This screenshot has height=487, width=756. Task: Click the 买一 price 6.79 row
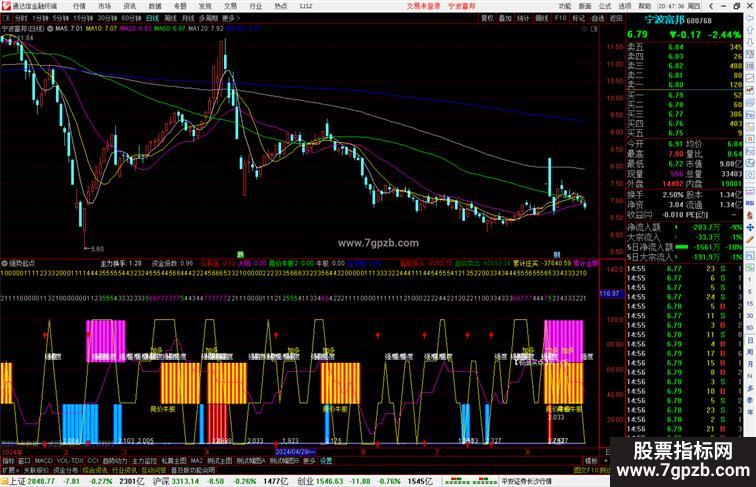[x=685, y=95]
